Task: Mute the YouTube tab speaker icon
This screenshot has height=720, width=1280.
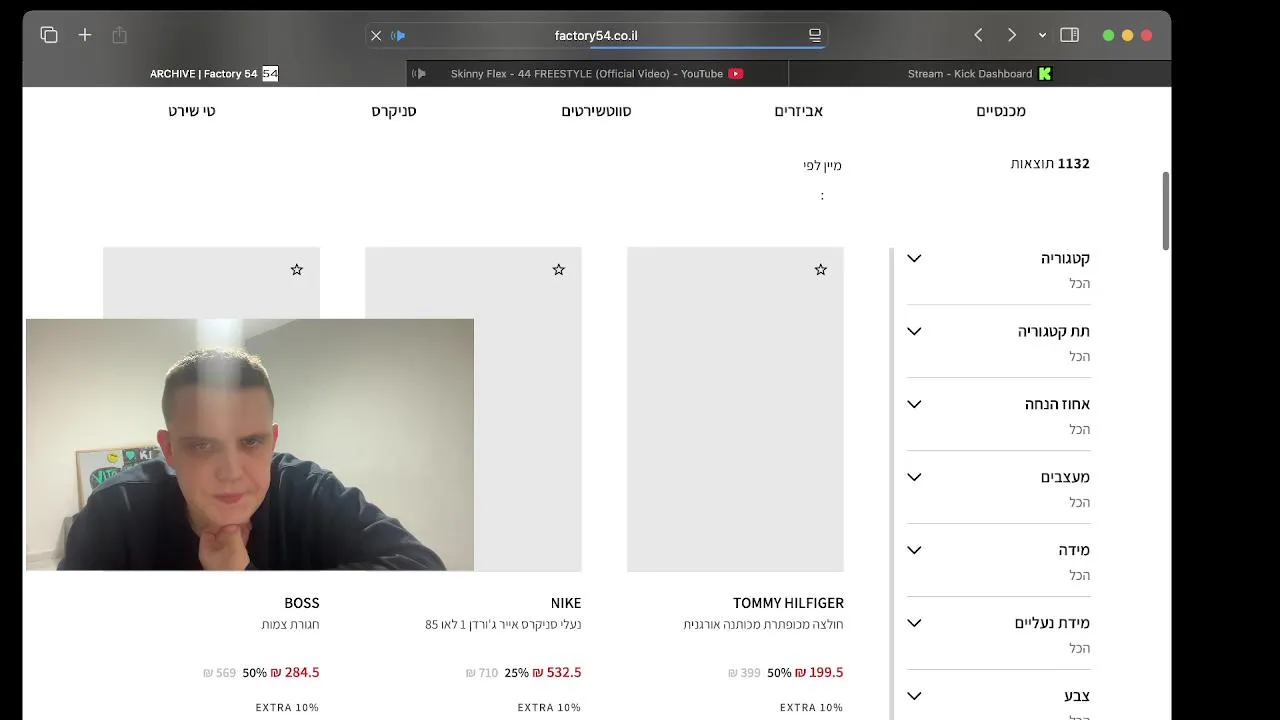Action: click(x=419, y=73)
